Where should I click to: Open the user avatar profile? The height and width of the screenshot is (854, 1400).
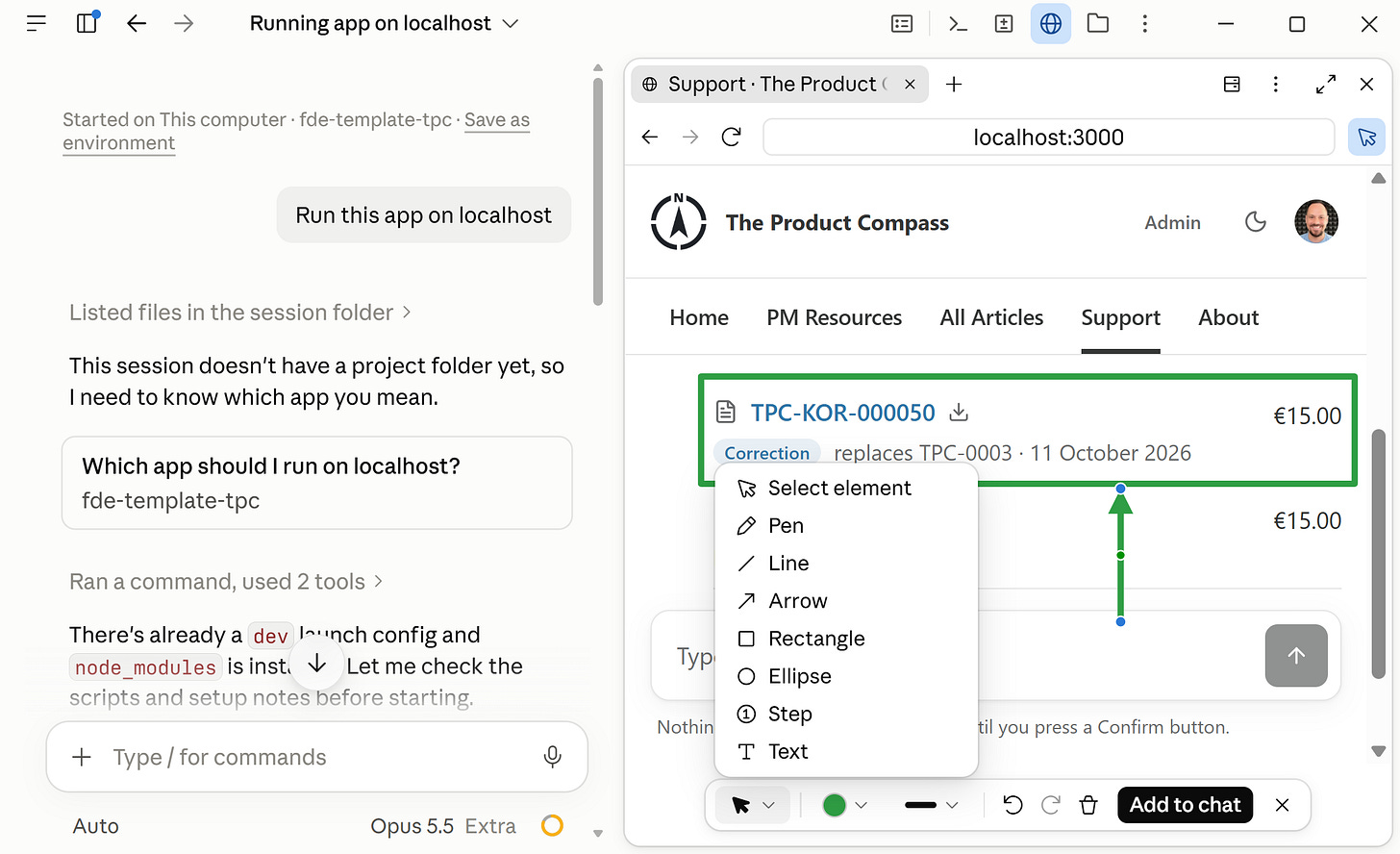pos(1316,222)
